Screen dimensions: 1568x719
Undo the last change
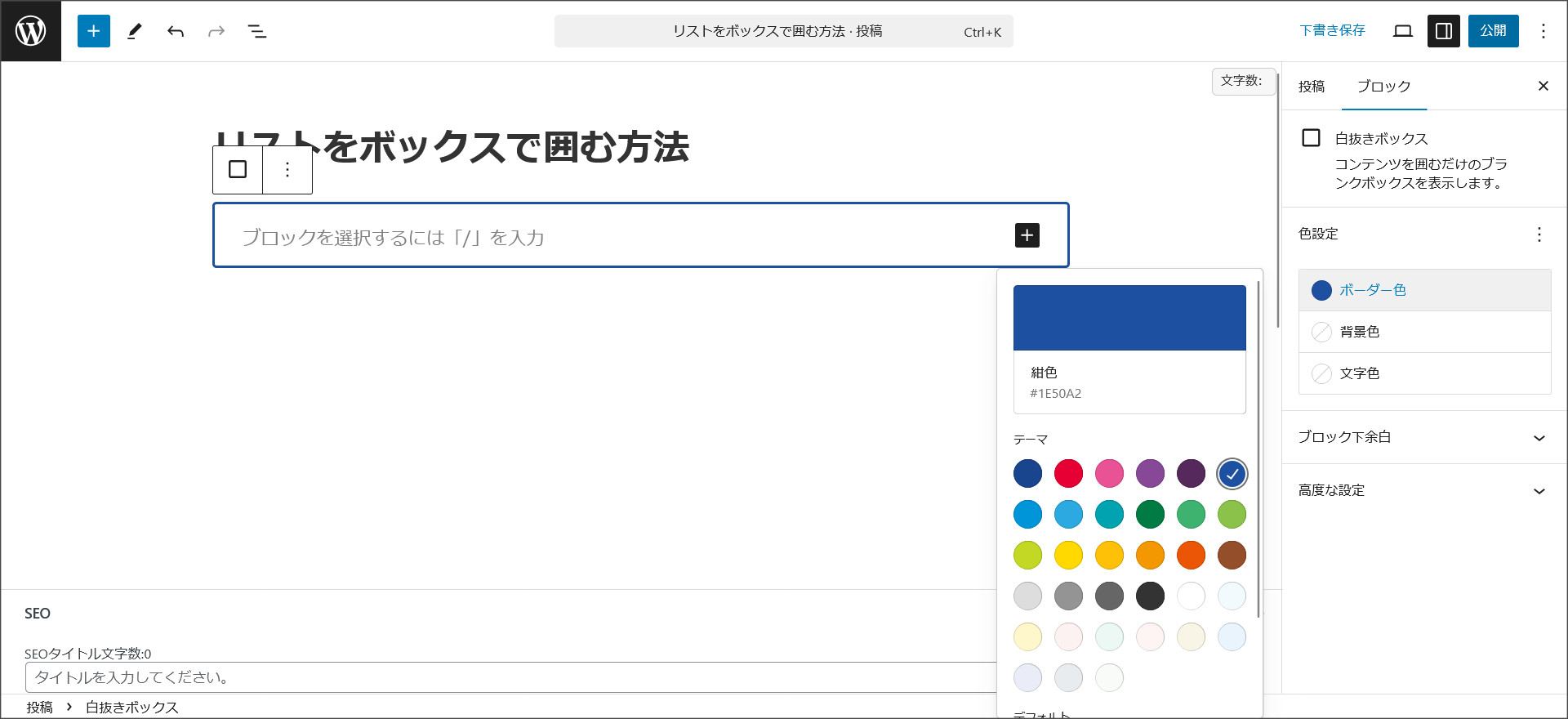pos(176,31)
